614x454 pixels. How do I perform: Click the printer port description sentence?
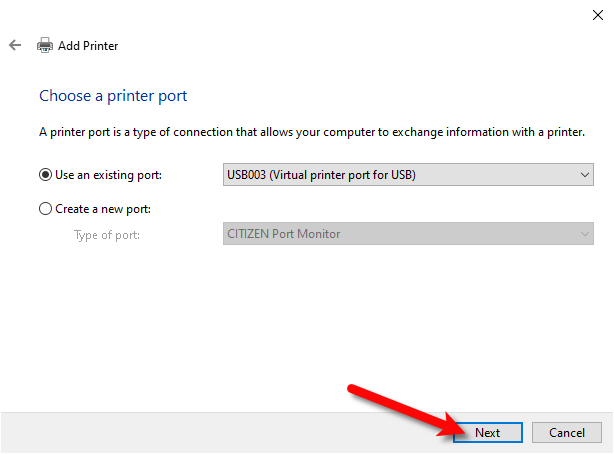pos(312,132)
